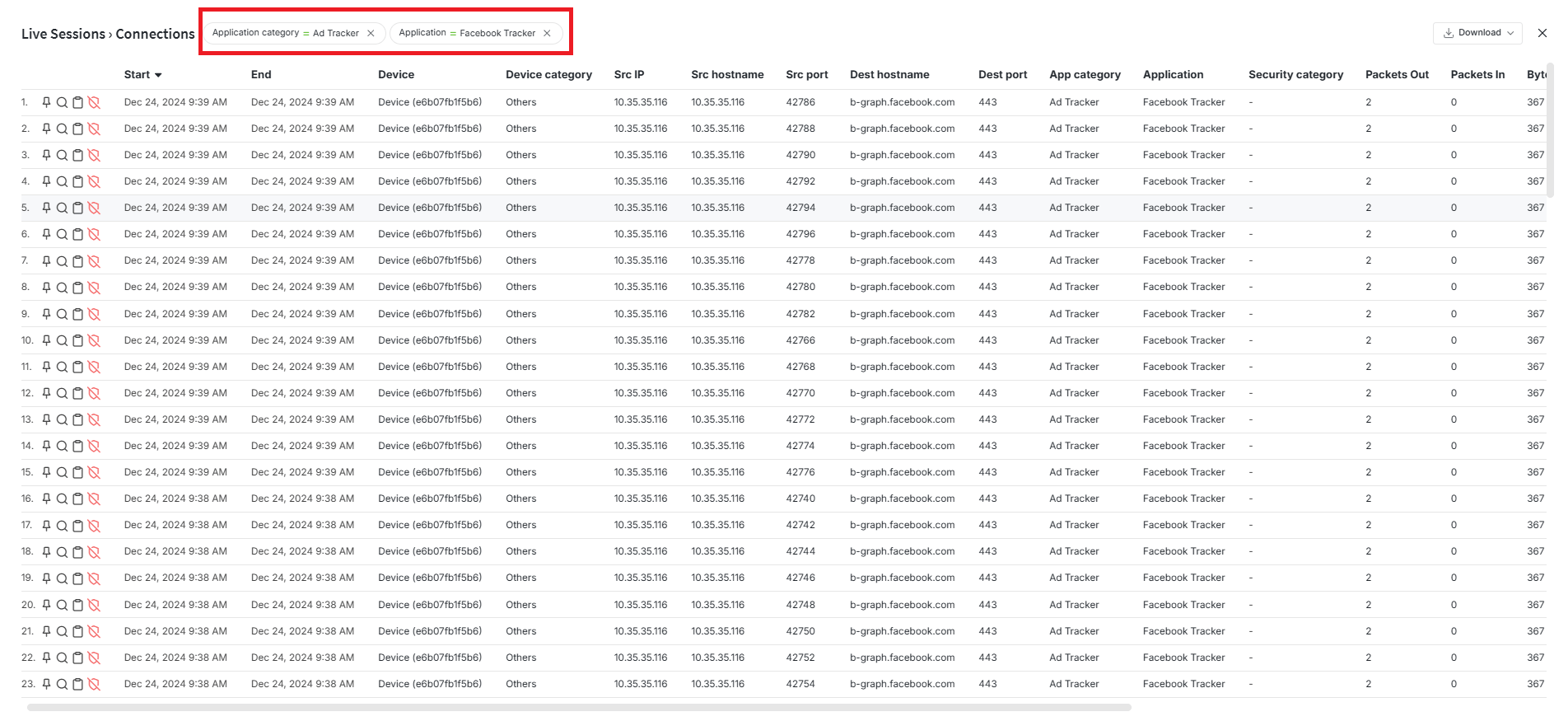Click the magnifier icon in row 1
The image size is (1568, 721).
pos(62,102)
